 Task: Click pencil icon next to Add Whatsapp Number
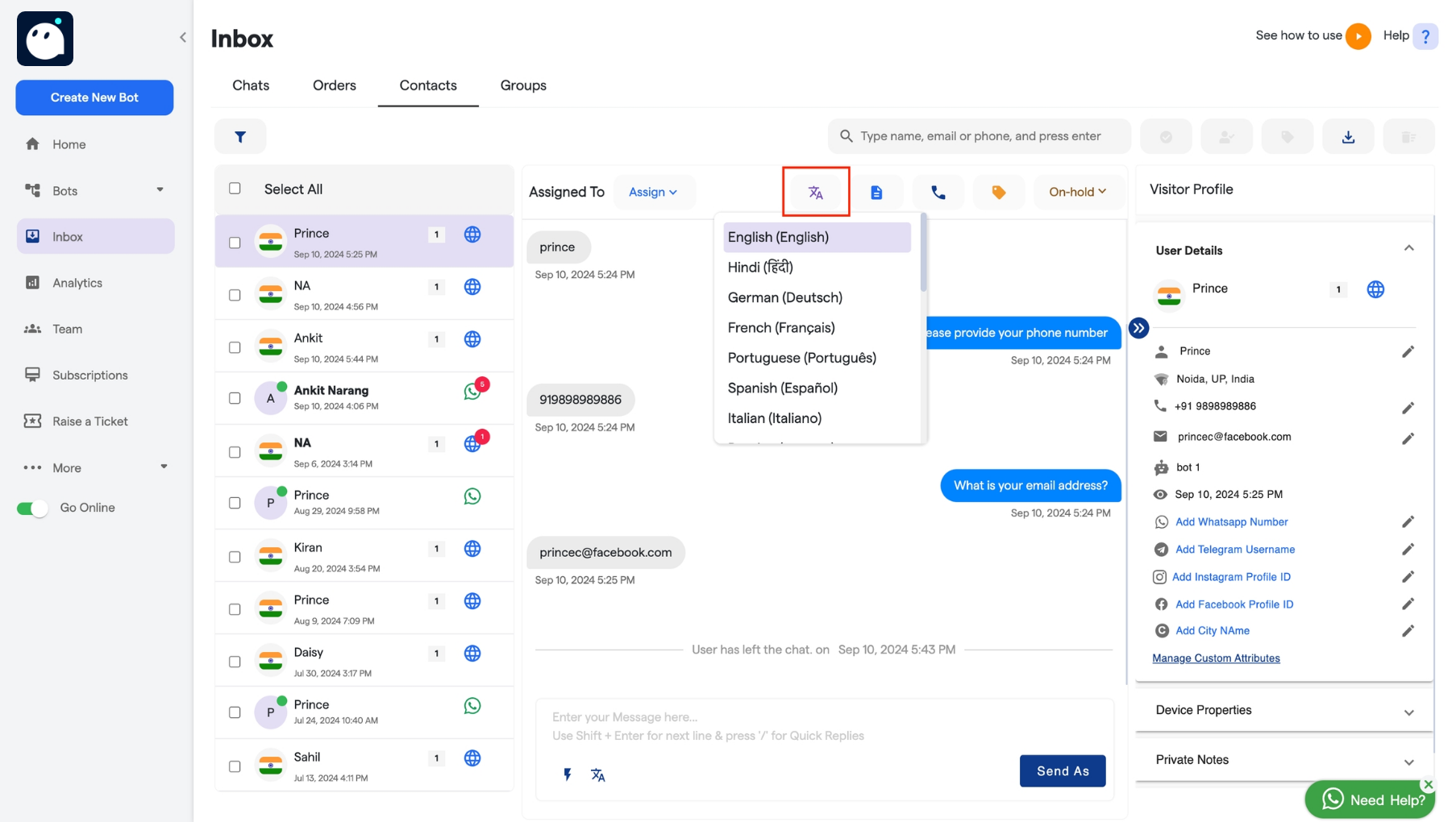click(1408, 522)
